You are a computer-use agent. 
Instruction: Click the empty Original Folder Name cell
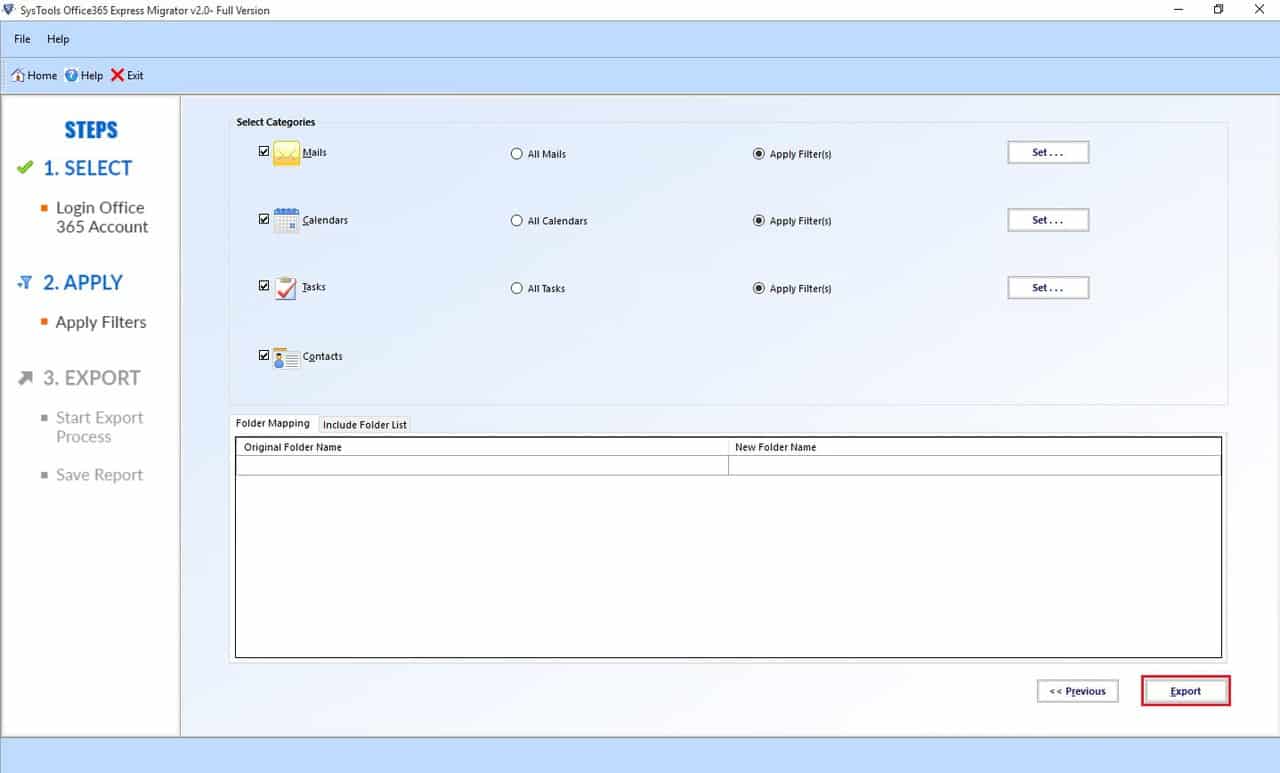482,465
